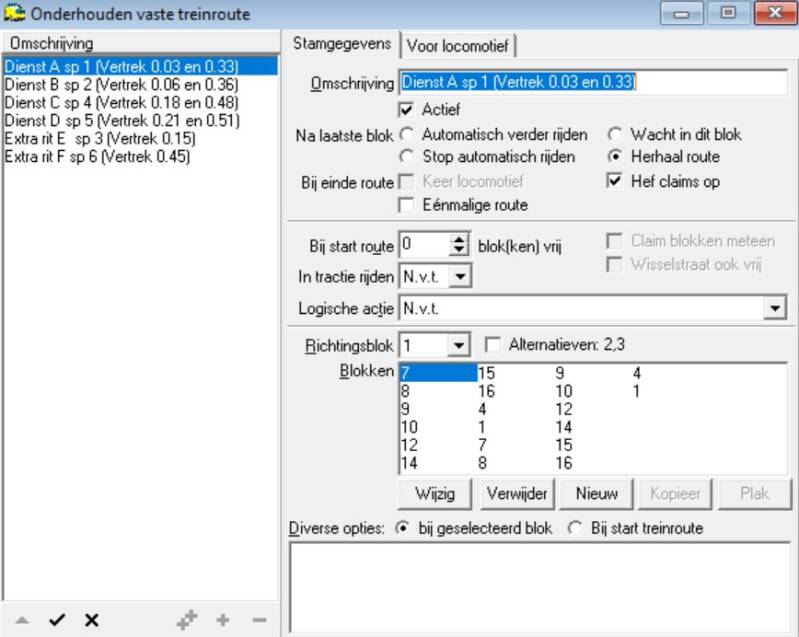The width and height of the screenshot is (799, 637).
Task: Click the Nieuw button
Action: coord(596,493)
